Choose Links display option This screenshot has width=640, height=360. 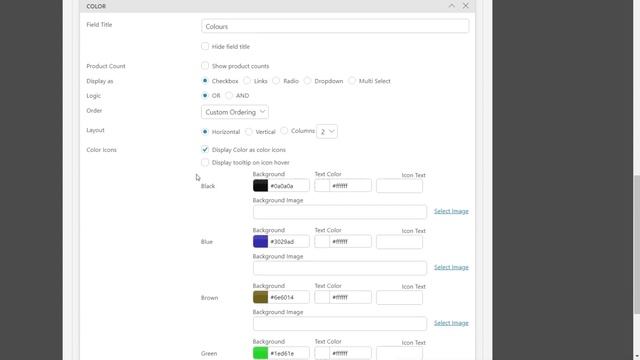(247, 81)
